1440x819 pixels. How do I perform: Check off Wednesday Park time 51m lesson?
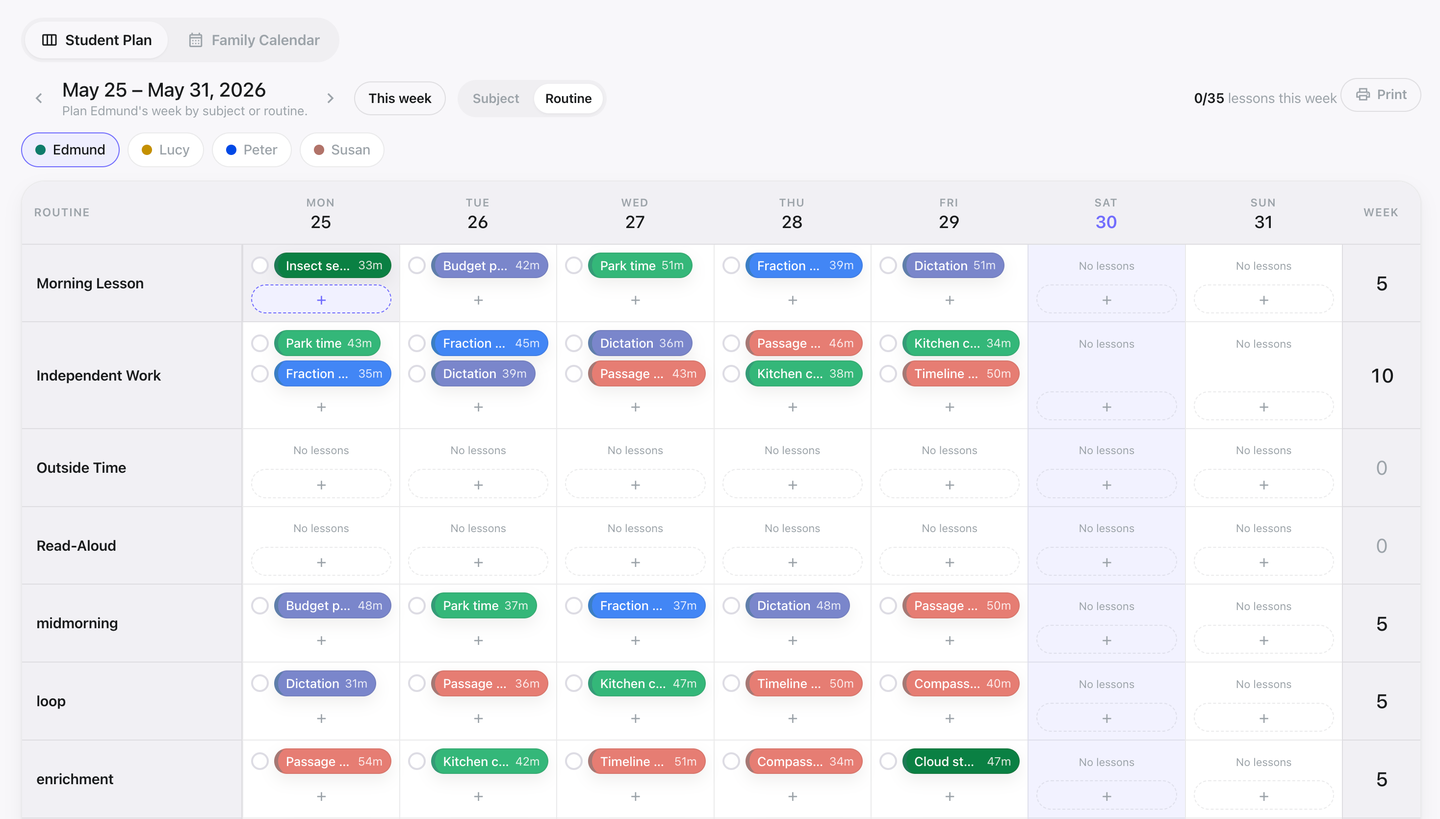tap(574, 265)
